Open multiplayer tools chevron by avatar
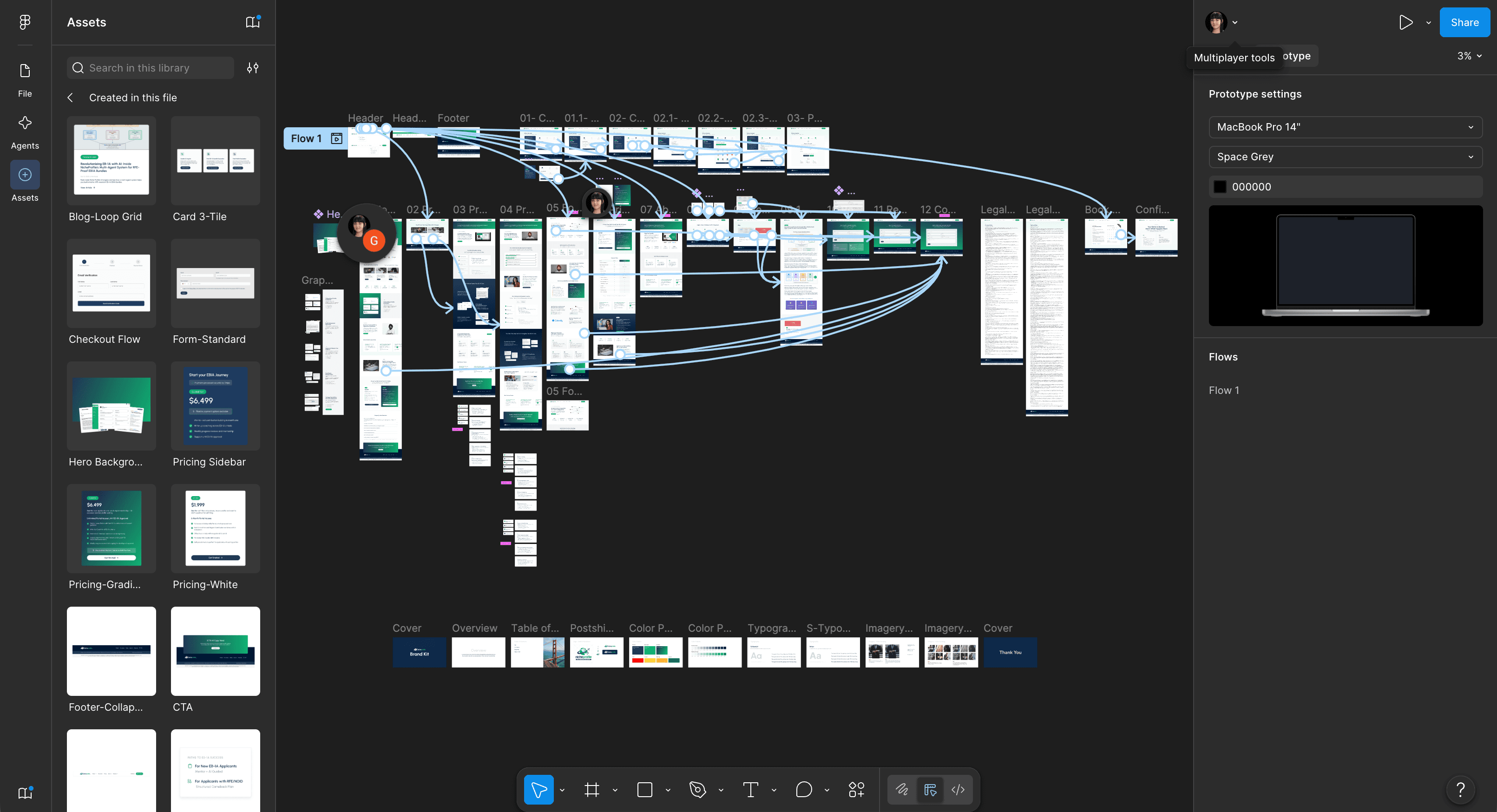This screenshot has height=812, width=1497. 1235,23
